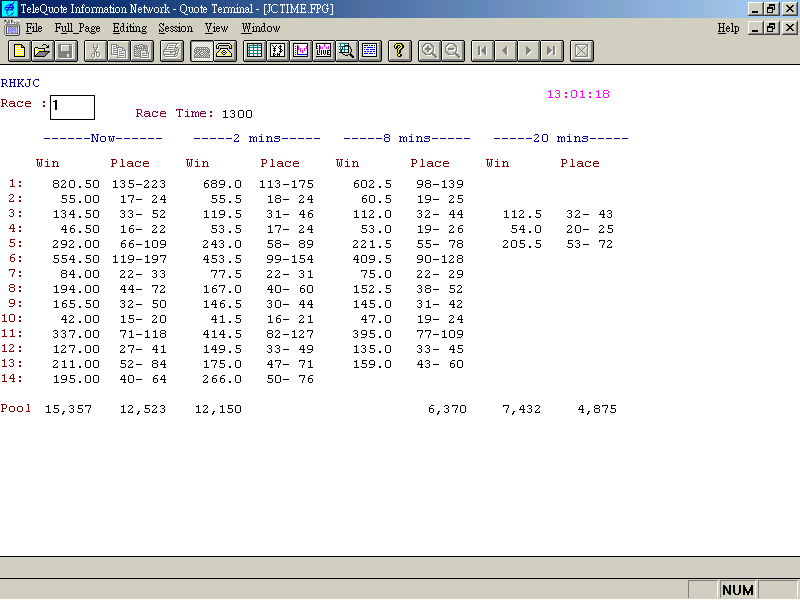Click the Paste clipboard icon
The height and width of the screenshot is (600, 800).
[142, 51]
